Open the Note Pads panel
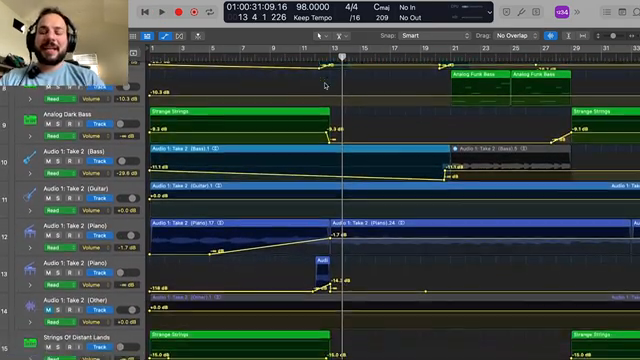The height and width of the screenshot is (360, 640). click(622, 12)
